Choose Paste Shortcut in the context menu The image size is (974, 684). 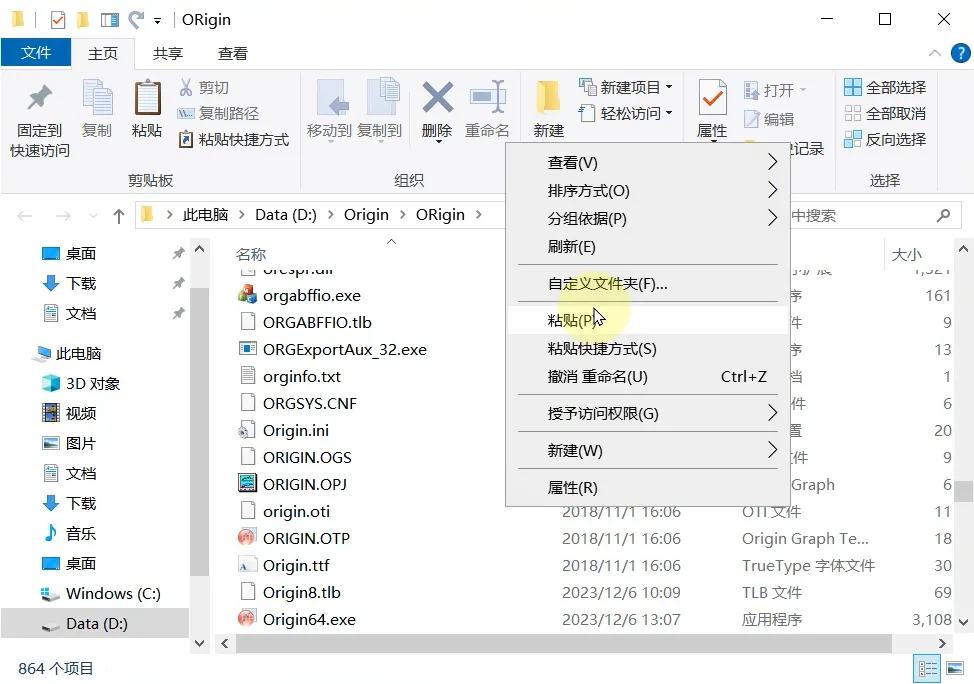tap(648, 349)
